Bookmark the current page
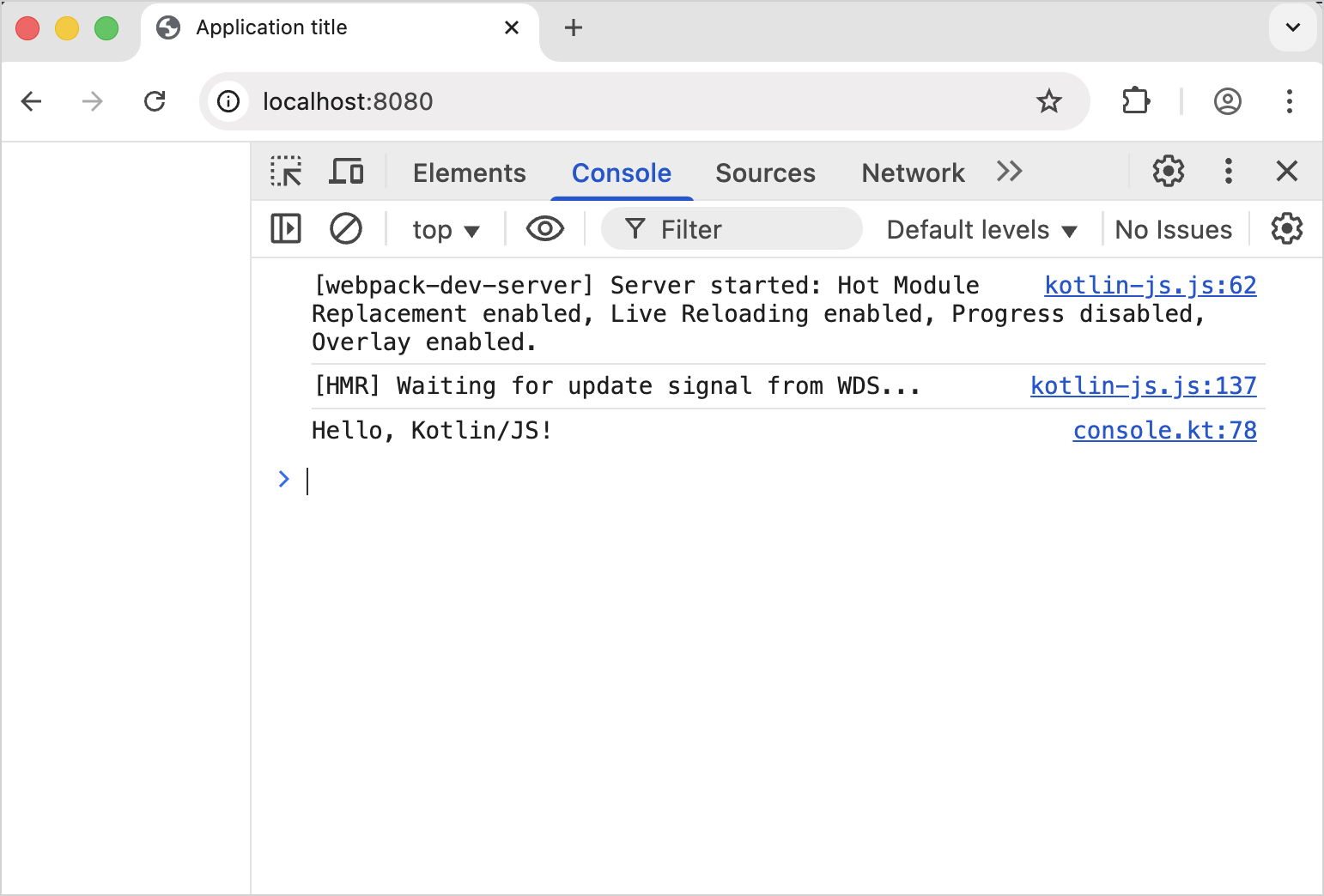This screenshot has height=896, width=1324. tap(1049, 101)
